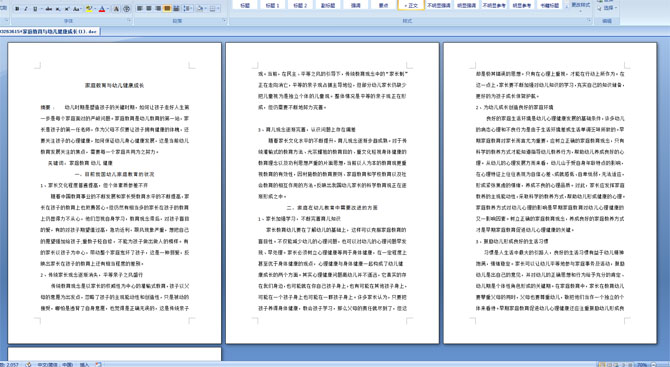Click the character shading icon
Screen dimensions: 670x367
[116, 9]
